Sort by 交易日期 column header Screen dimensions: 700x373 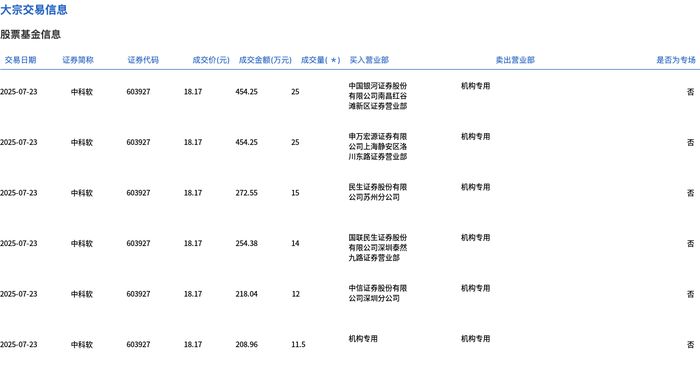coord(20,60)
